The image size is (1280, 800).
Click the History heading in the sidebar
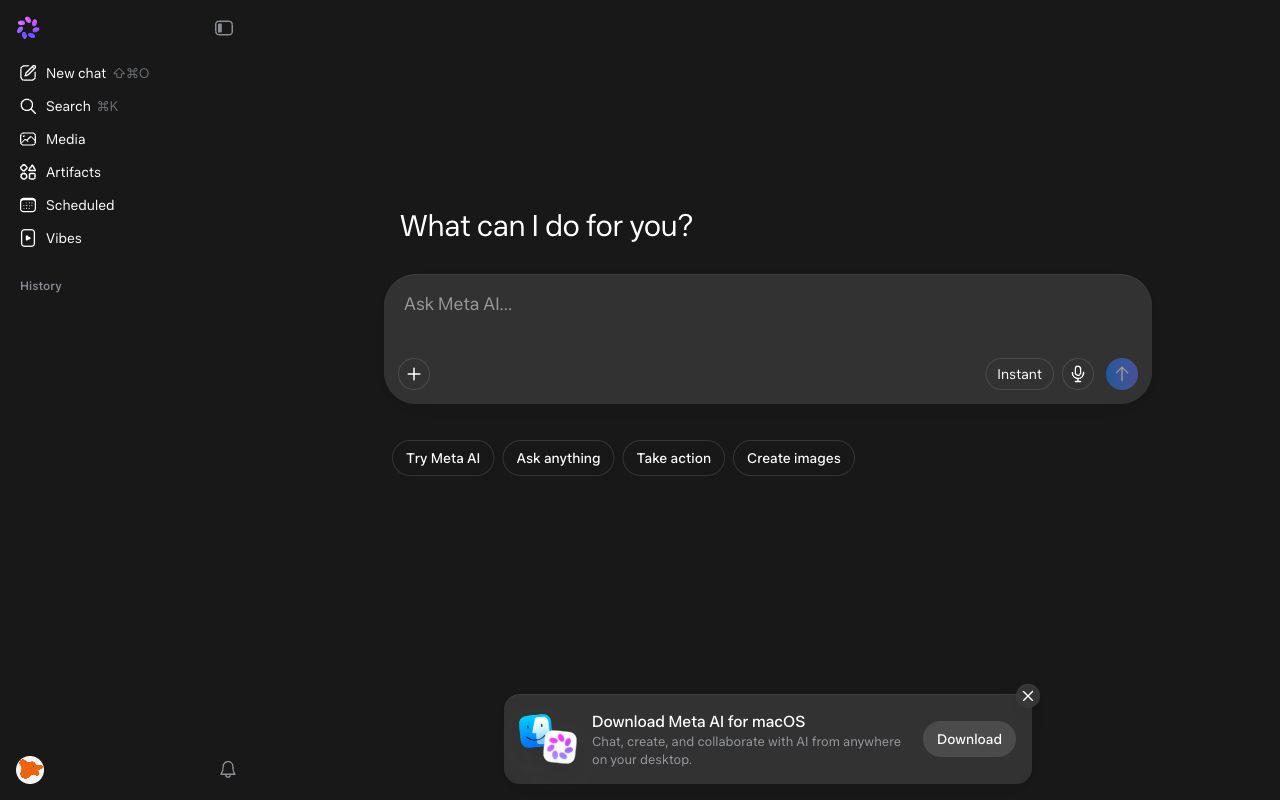[x=41, y=286]
